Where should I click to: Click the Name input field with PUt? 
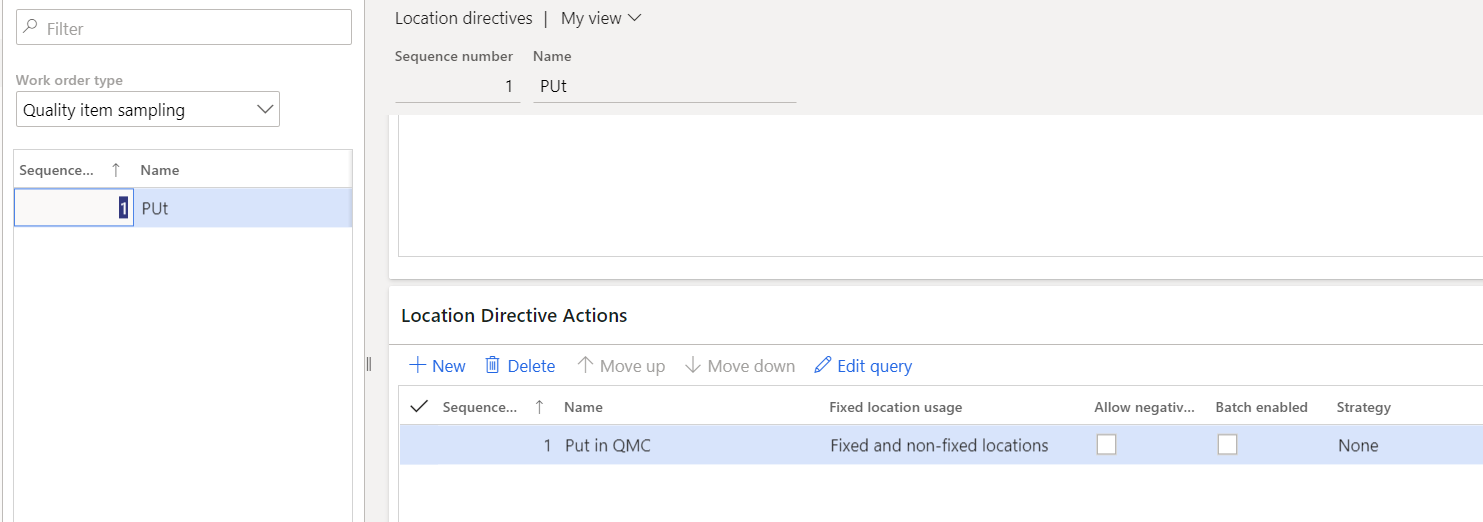[664, 87]
